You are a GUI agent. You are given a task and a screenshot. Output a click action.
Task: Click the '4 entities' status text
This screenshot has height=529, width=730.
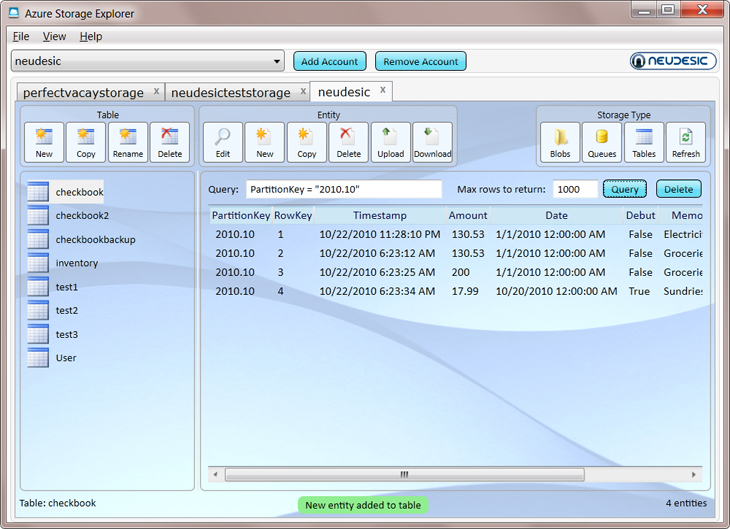686,503
